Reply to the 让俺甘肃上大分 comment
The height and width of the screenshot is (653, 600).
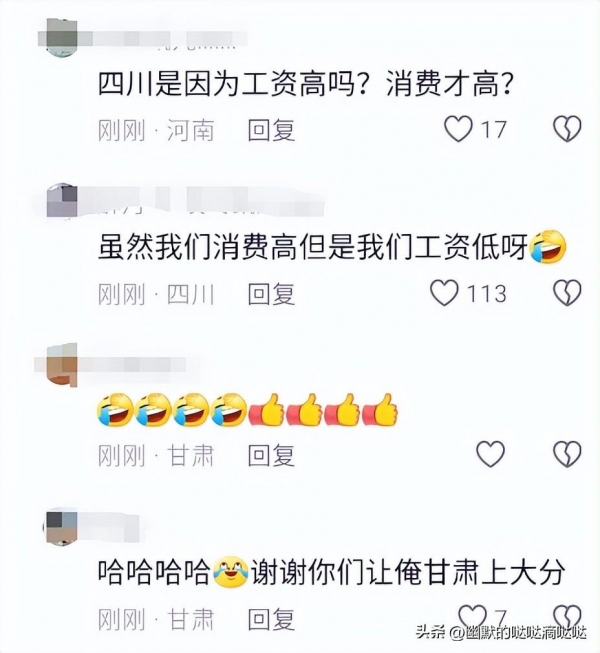[x=271, y=618]
